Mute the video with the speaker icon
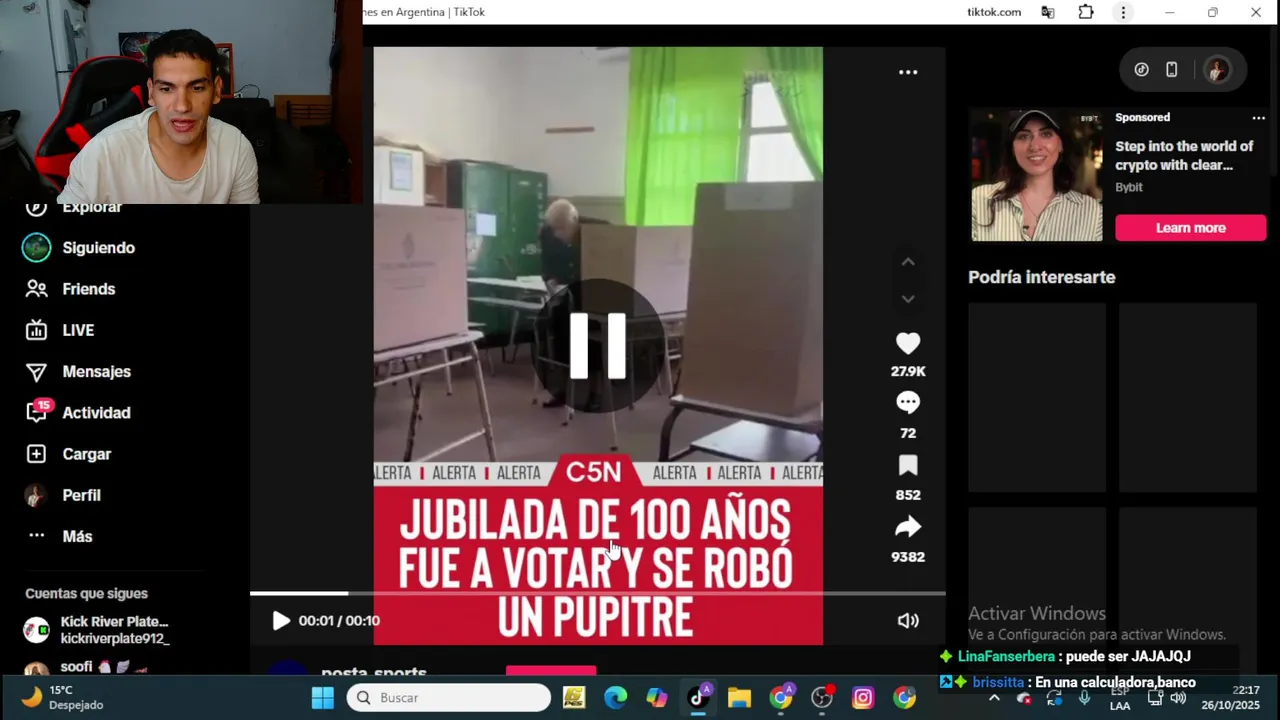The image size is (1280, 720). tap(908, 621)
